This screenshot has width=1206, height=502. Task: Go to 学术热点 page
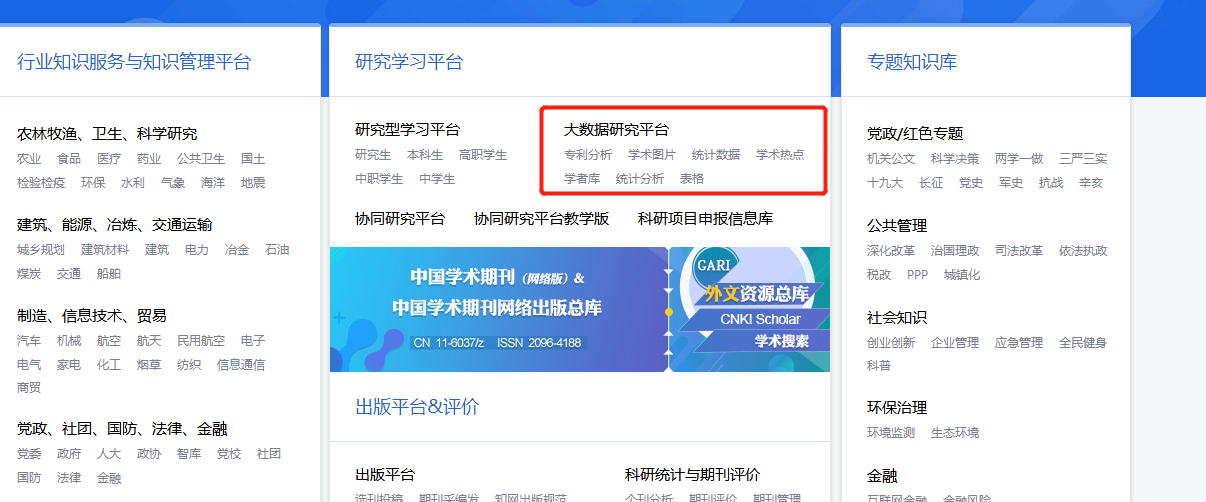(780, 155)
